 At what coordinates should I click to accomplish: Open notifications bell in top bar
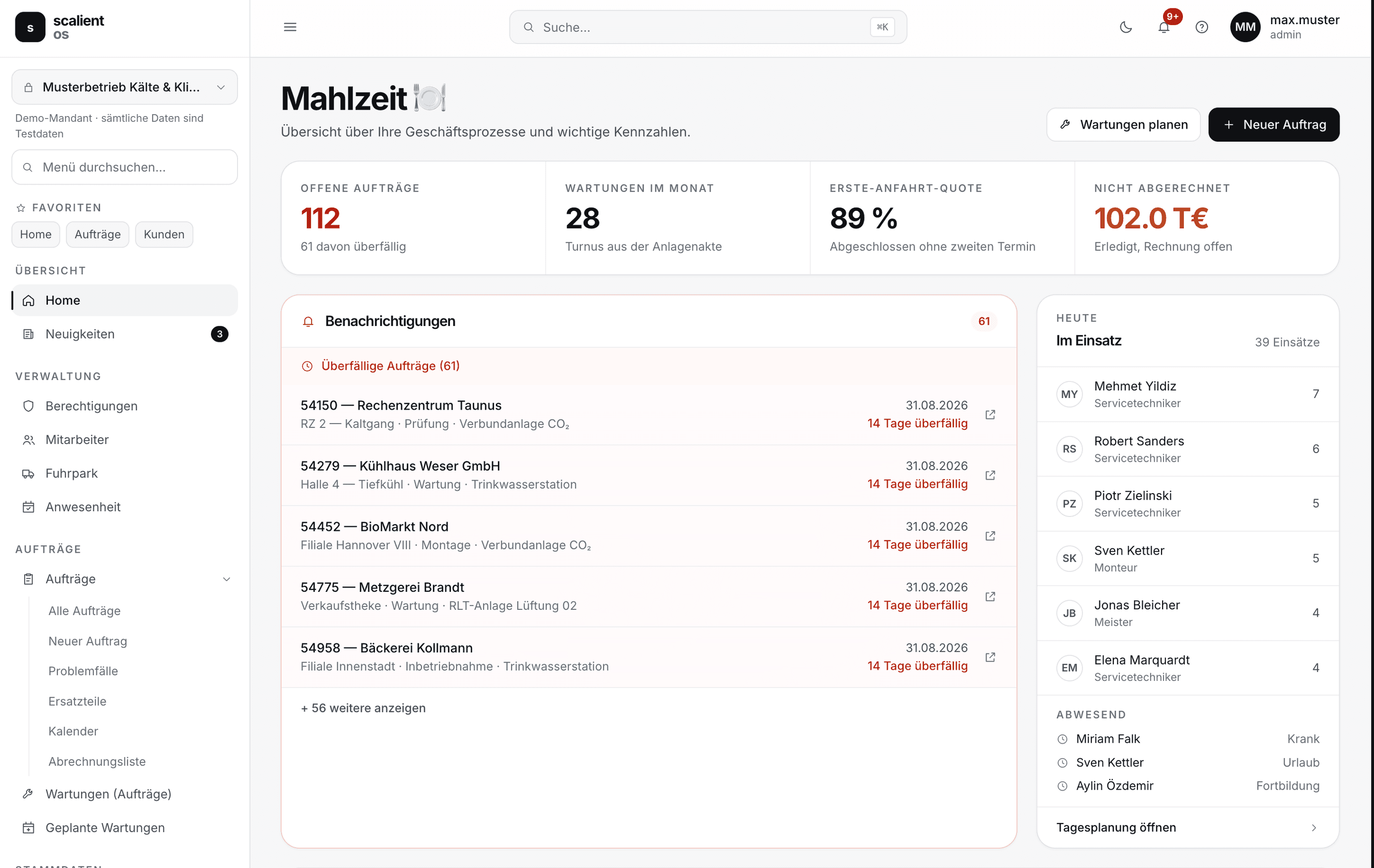[1164, 27]
